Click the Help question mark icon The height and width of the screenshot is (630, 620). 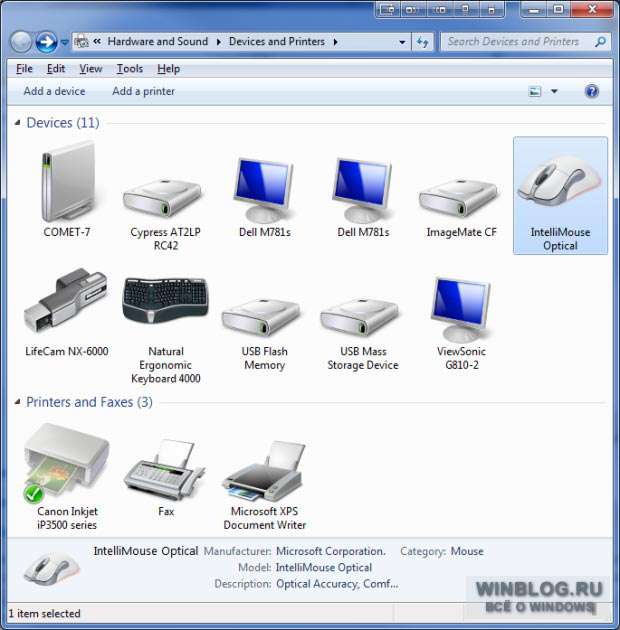[591, 92]
